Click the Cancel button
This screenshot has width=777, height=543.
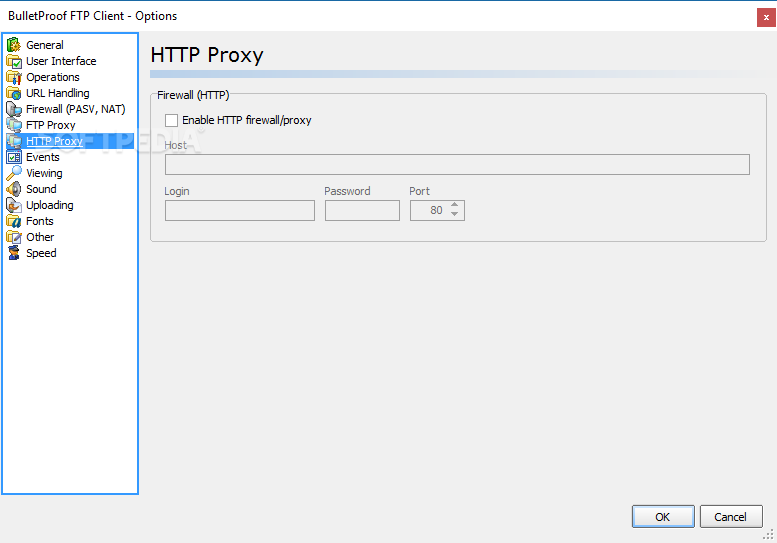pos(731,517)
